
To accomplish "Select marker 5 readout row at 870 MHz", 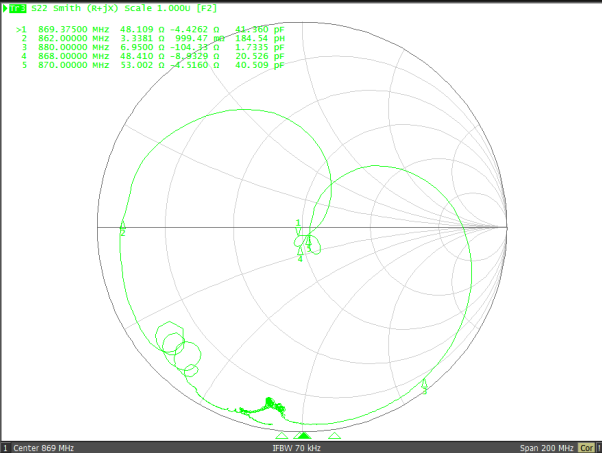I will point(150,66).
